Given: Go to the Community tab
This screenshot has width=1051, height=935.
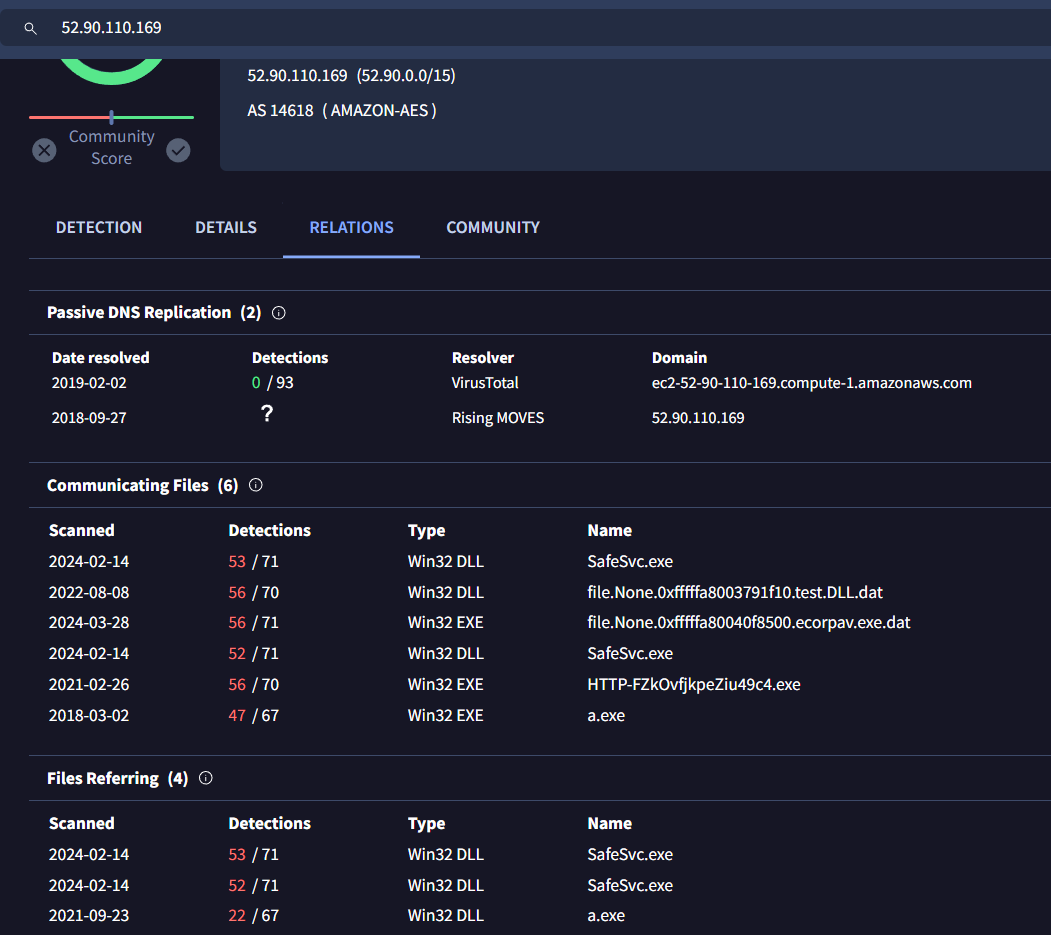Looking at the screenshot, I should tap(493, 228).
